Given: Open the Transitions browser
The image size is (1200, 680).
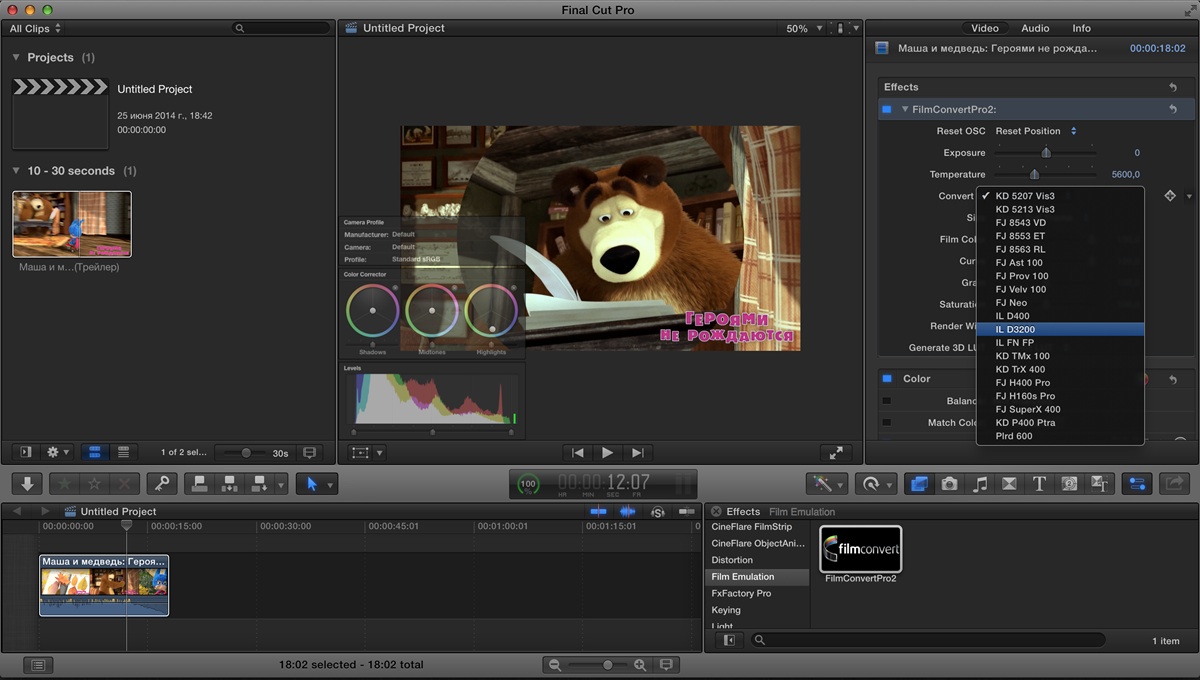Looking at the screenshot, I should coord(1009,484).
